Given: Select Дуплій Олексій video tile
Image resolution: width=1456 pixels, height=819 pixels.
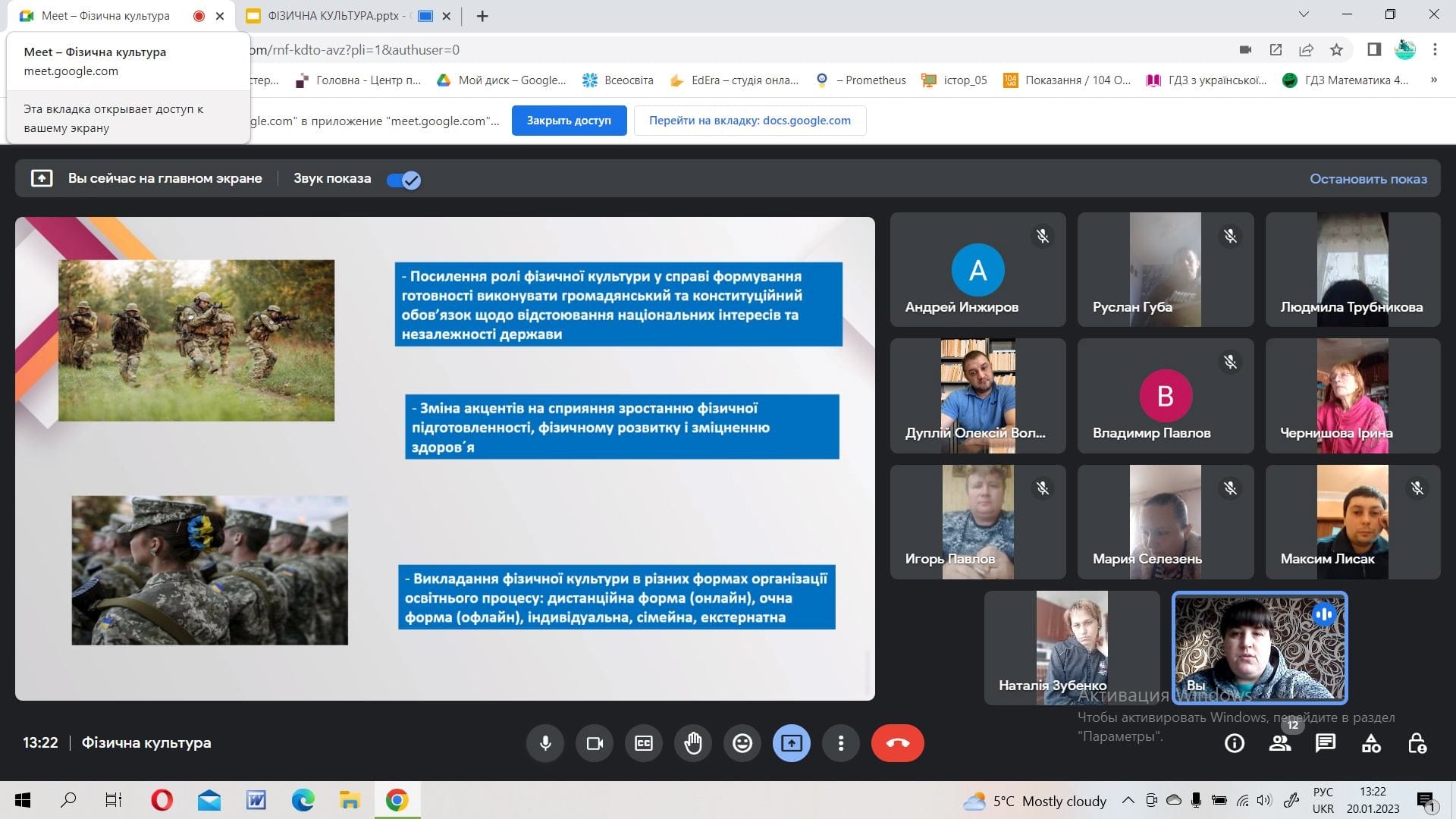Looking at the screenshot, I should (977, 396).
